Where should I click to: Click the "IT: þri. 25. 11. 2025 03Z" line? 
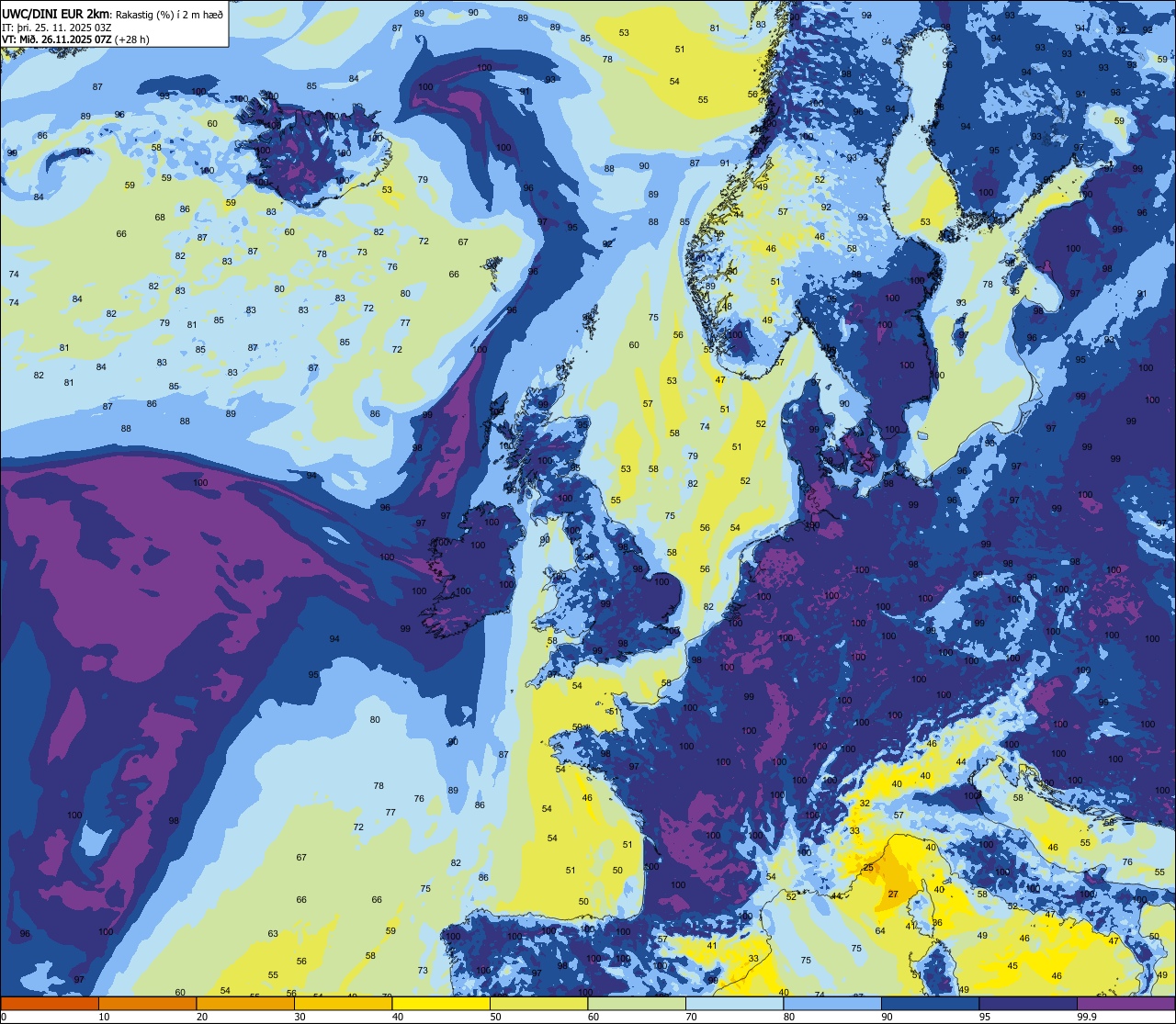click(x=57, y=28)
